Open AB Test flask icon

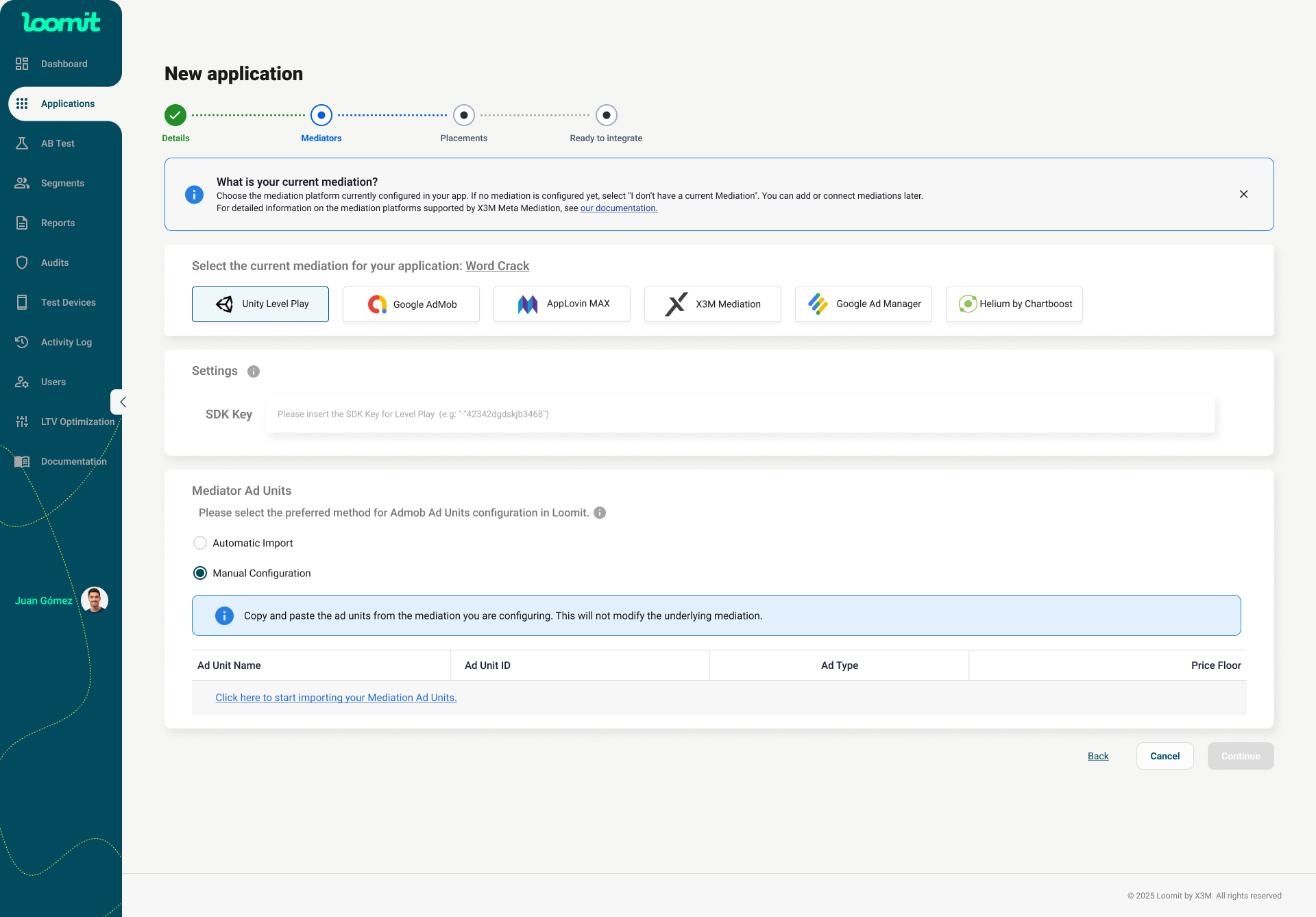[22, 143]
